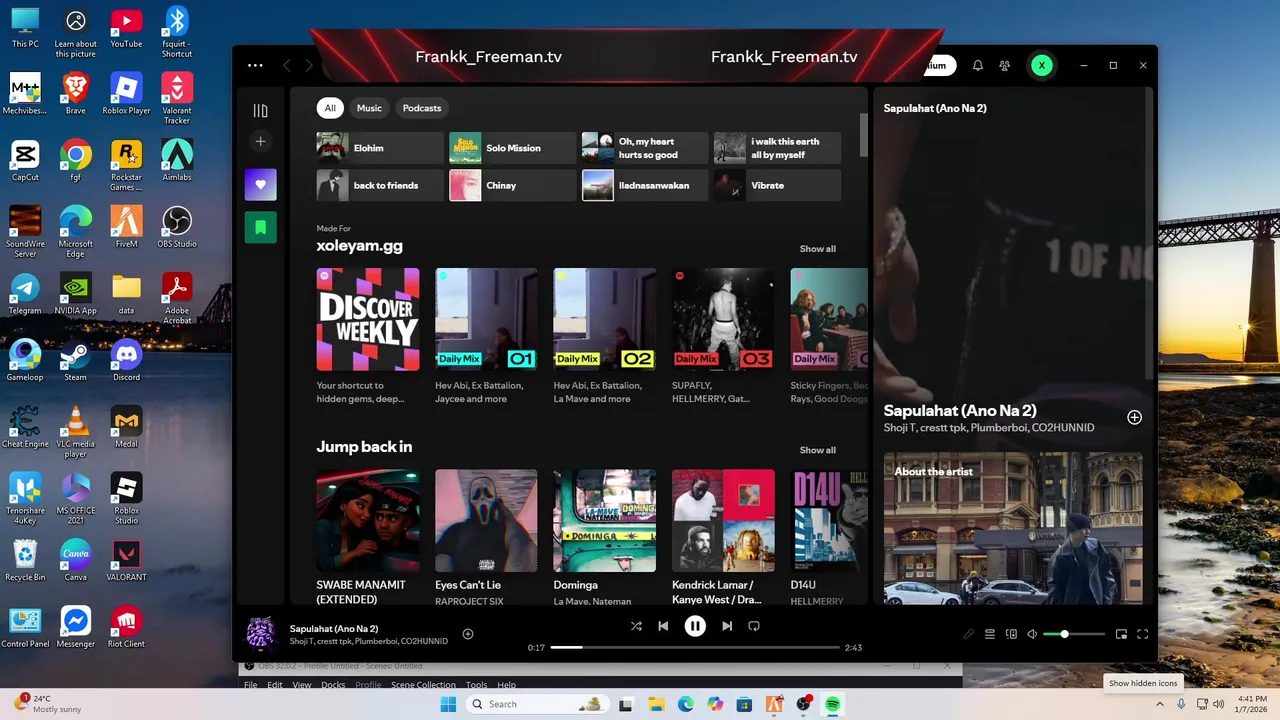The image size is (1280, 720).
Task: Open the Dominga album cover
Action: point(605,521)
